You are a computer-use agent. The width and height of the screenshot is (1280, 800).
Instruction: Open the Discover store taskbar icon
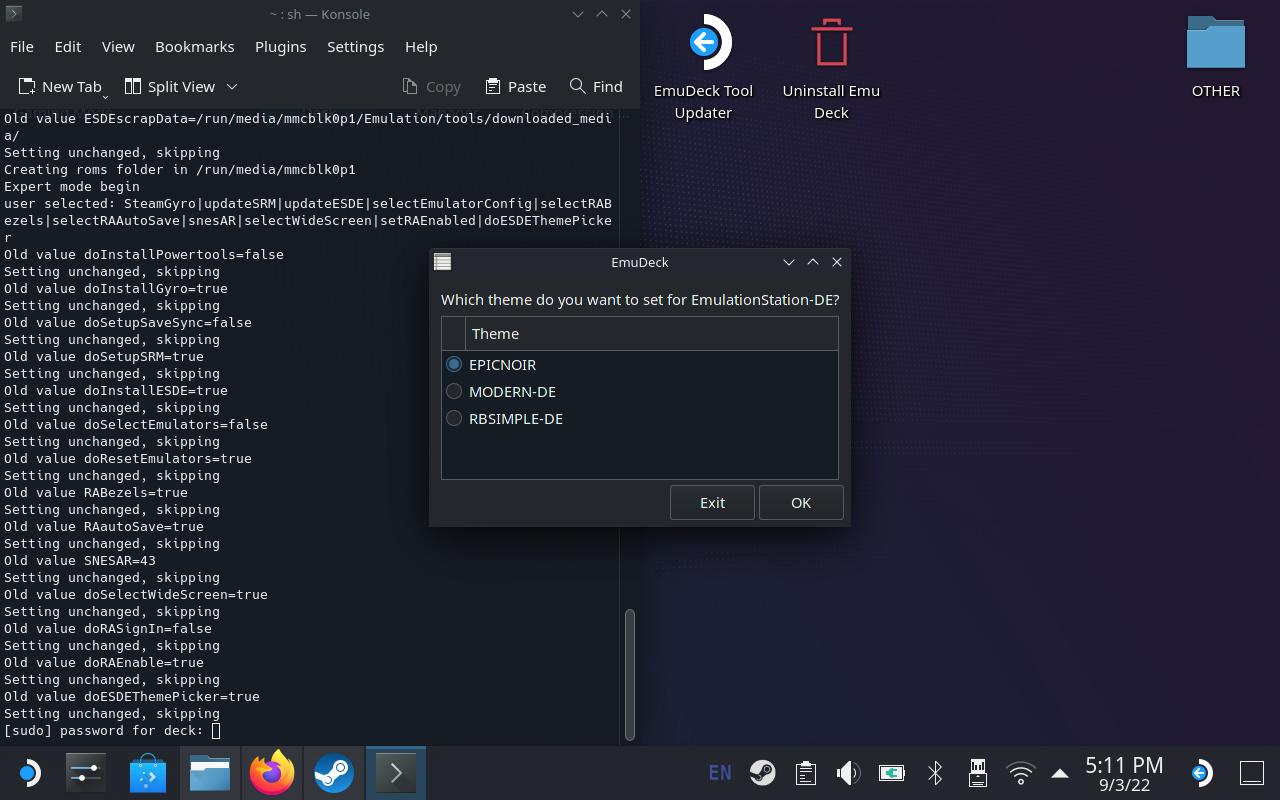148,773
